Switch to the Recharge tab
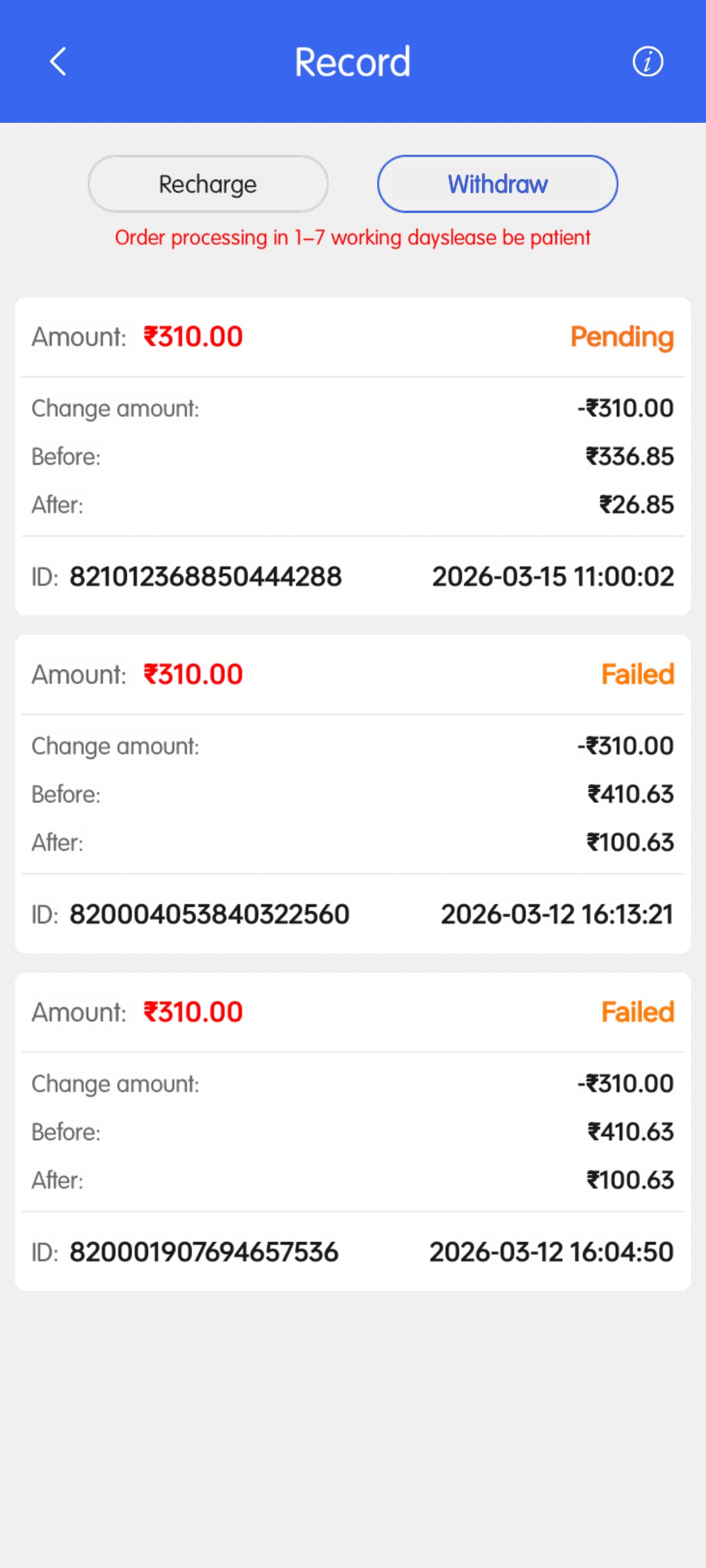706x1568 pixels. [x=208, y=184]
